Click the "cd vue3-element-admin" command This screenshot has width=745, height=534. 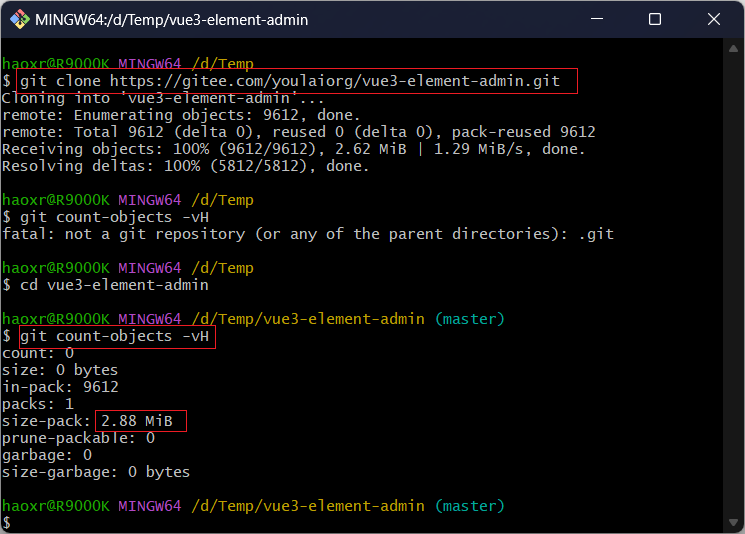pyautogui.click(x=114, y=285)
